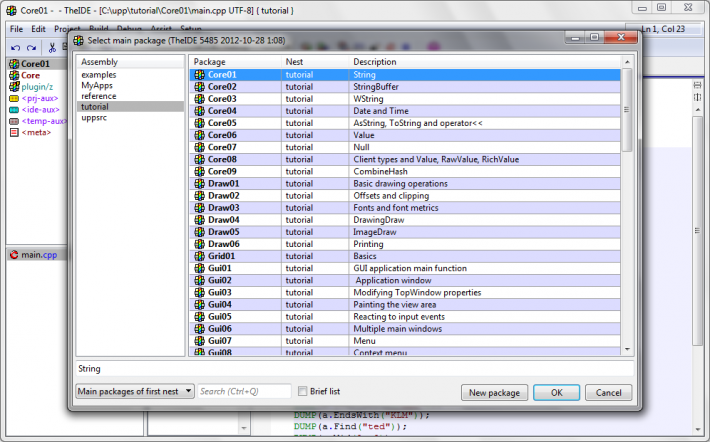Click 'Multiple main windows' description

click(x=398, y=329)
